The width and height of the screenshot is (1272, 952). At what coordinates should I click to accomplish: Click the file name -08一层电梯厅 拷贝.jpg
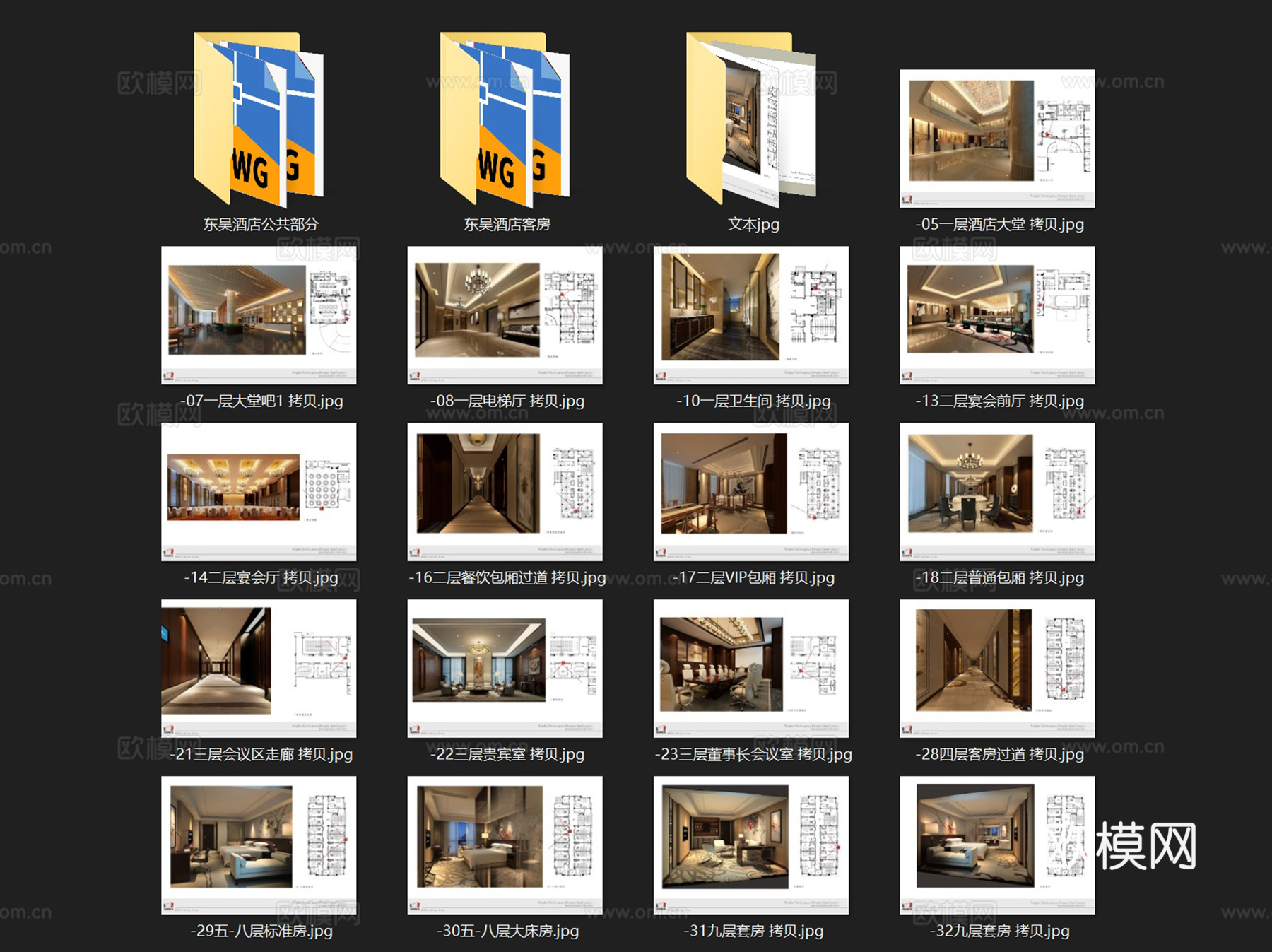pyautogui.click(x=507, y=401)
